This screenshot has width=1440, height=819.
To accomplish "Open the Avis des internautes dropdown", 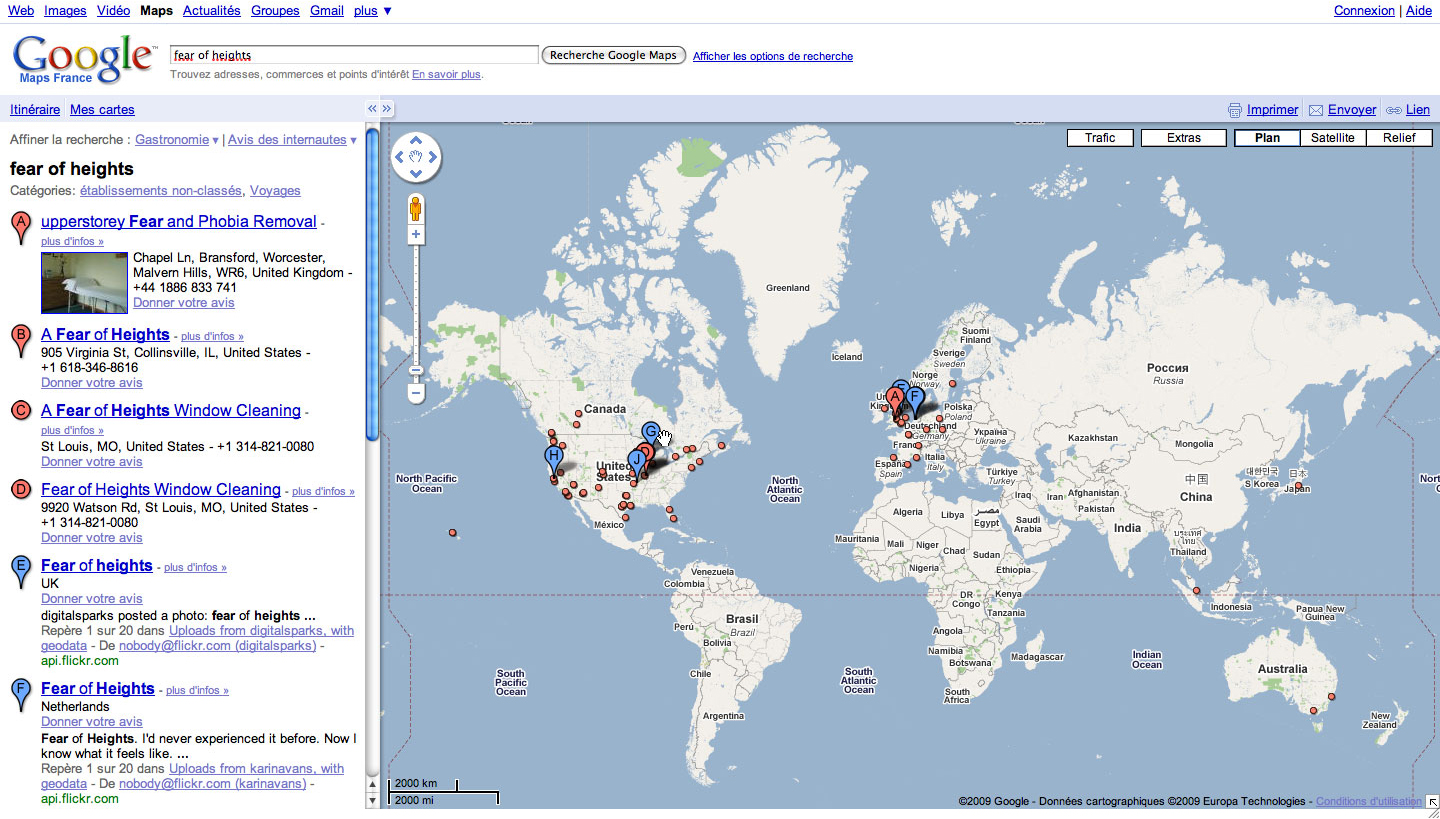I will (292, 140).
